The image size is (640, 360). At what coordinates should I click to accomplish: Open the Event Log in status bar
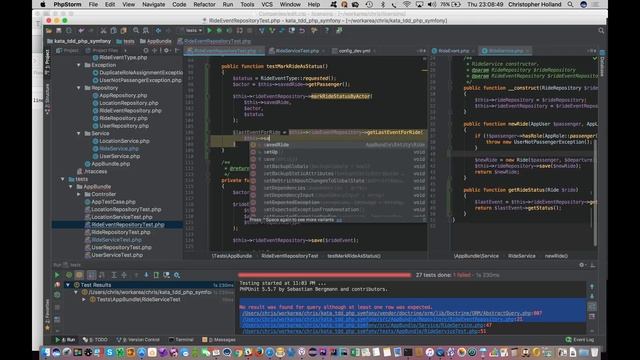tap(580, 340)
